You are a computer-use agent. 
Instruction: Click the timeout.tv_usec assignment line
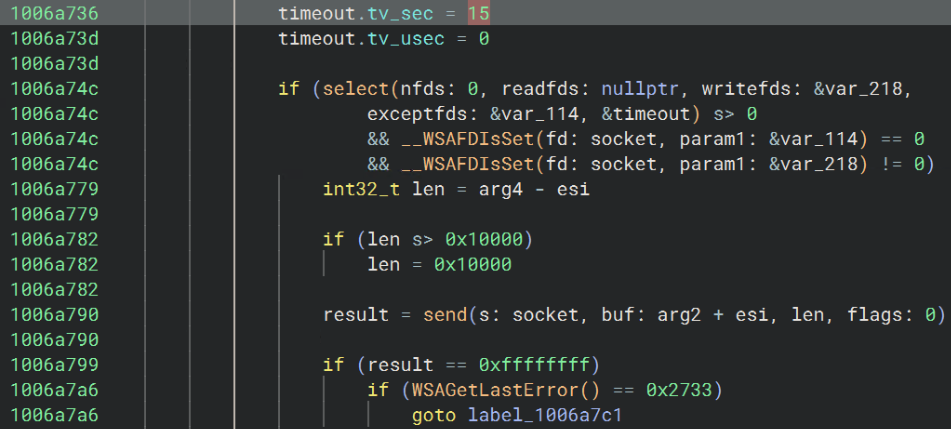click(x=383, y=39)
